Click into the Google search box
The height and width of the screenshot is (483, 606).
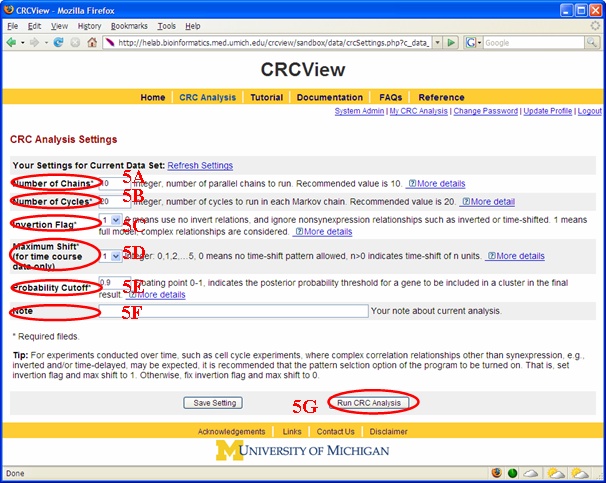coord(534,43)
